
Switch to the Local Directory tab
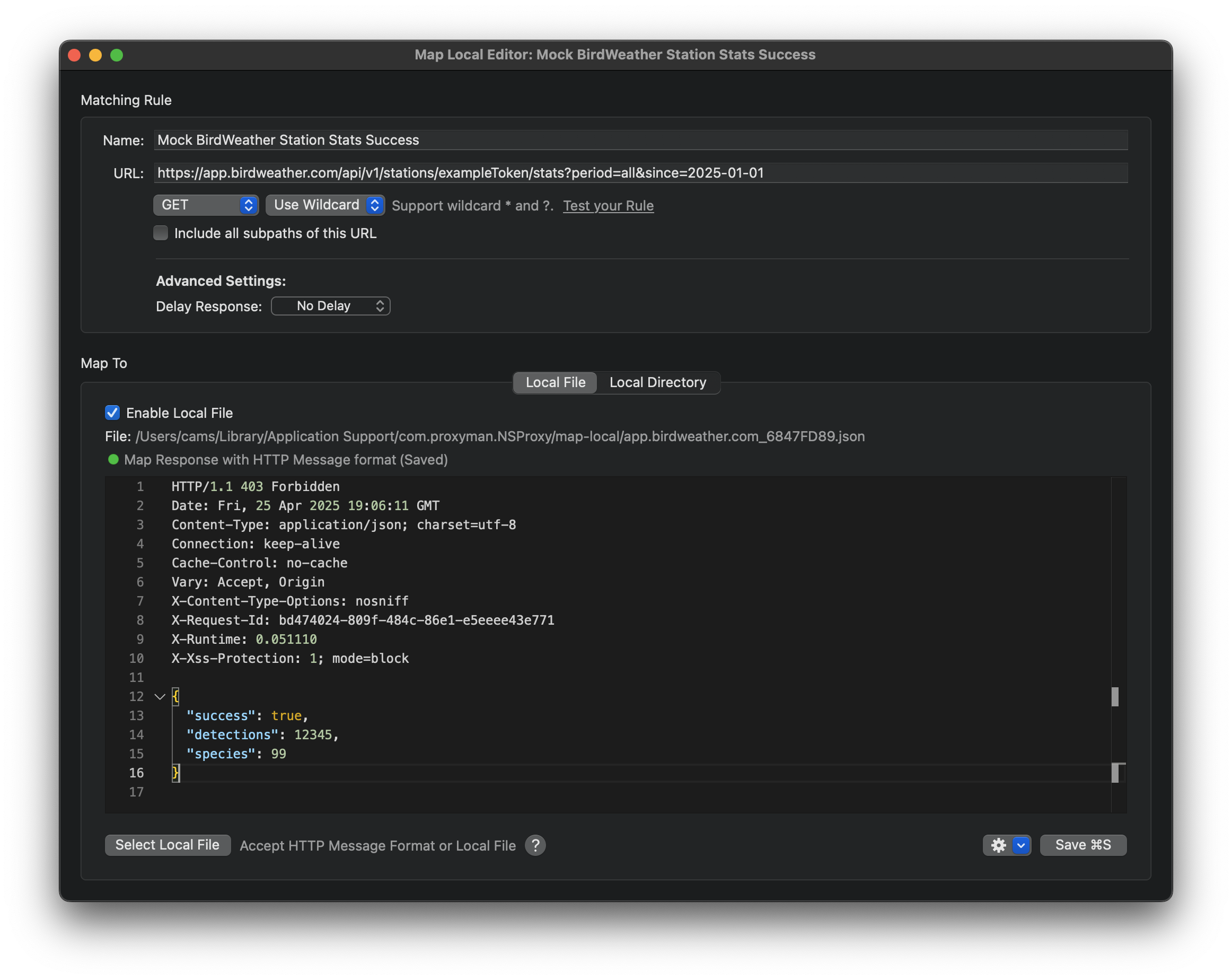coord(658,382)
